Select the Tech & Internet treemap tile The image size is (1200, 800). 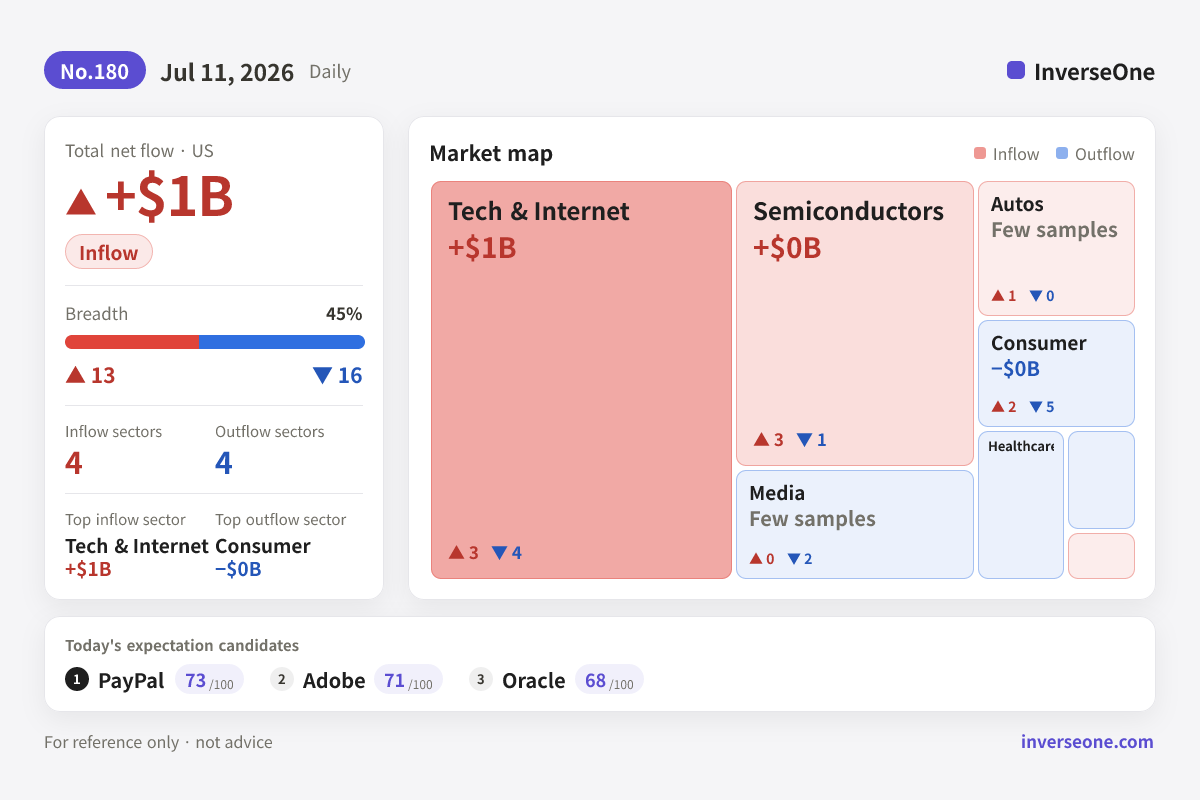click(582, 380)
